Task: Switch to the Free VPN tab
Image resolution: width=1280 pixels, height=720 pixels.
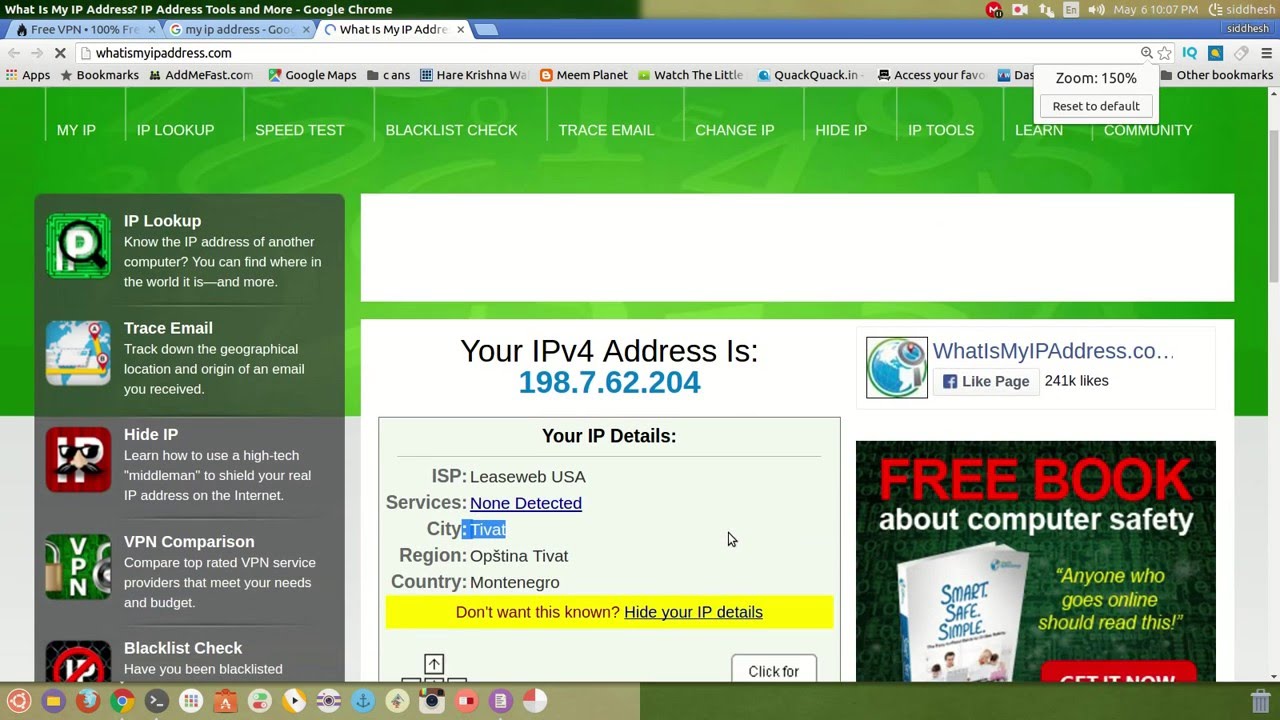Action: (84, 29)
